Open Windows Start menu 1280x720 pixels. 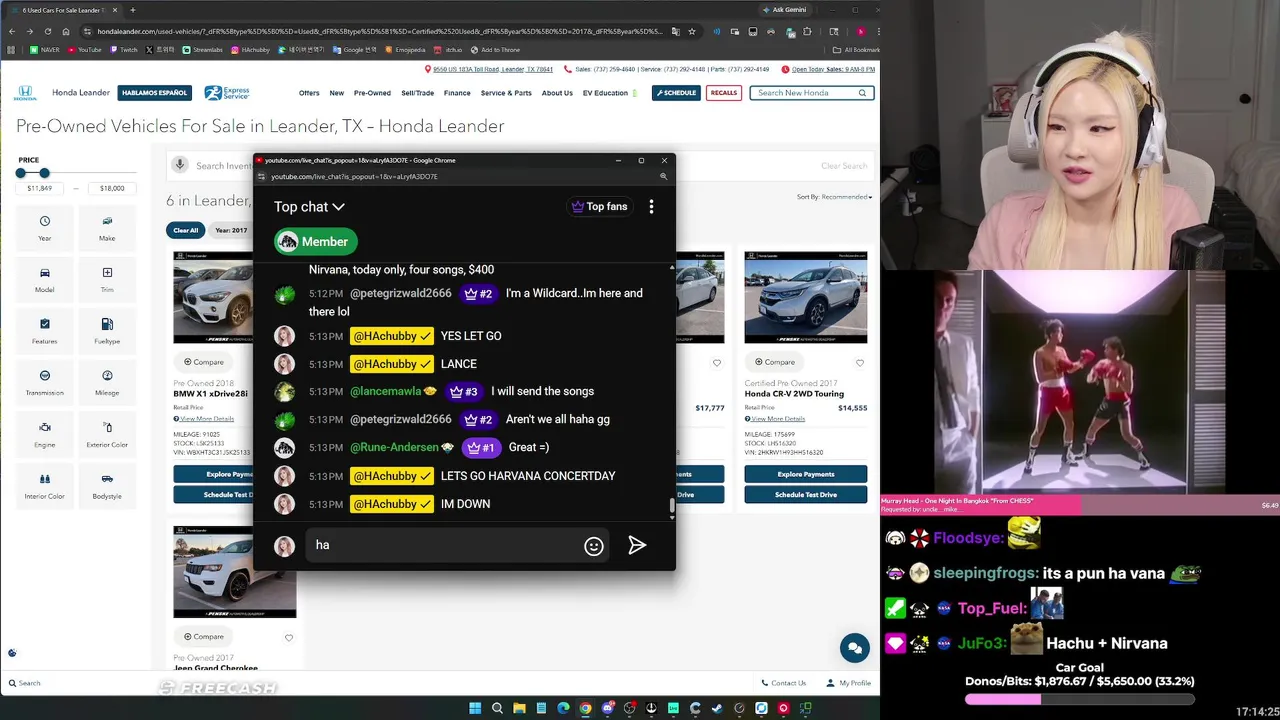tap(475, 708)
